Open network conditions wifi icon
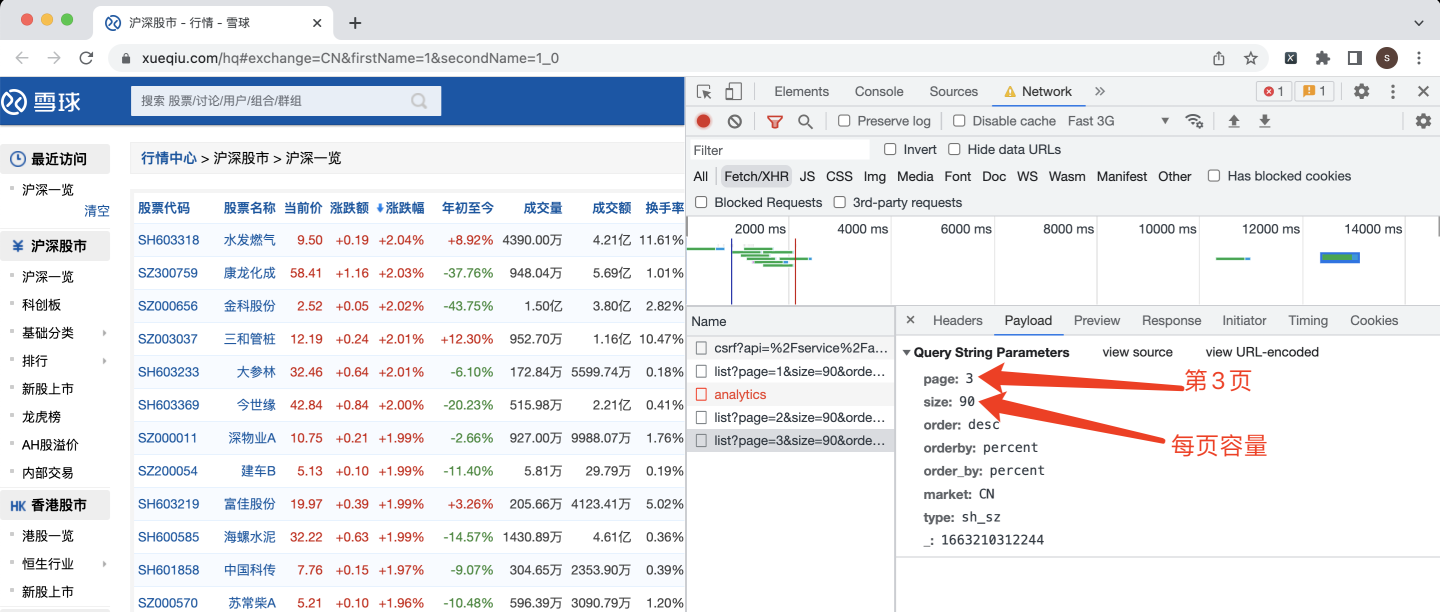Image resolution: width=1440 pixels, height=612 pixels. [1194, 121]
